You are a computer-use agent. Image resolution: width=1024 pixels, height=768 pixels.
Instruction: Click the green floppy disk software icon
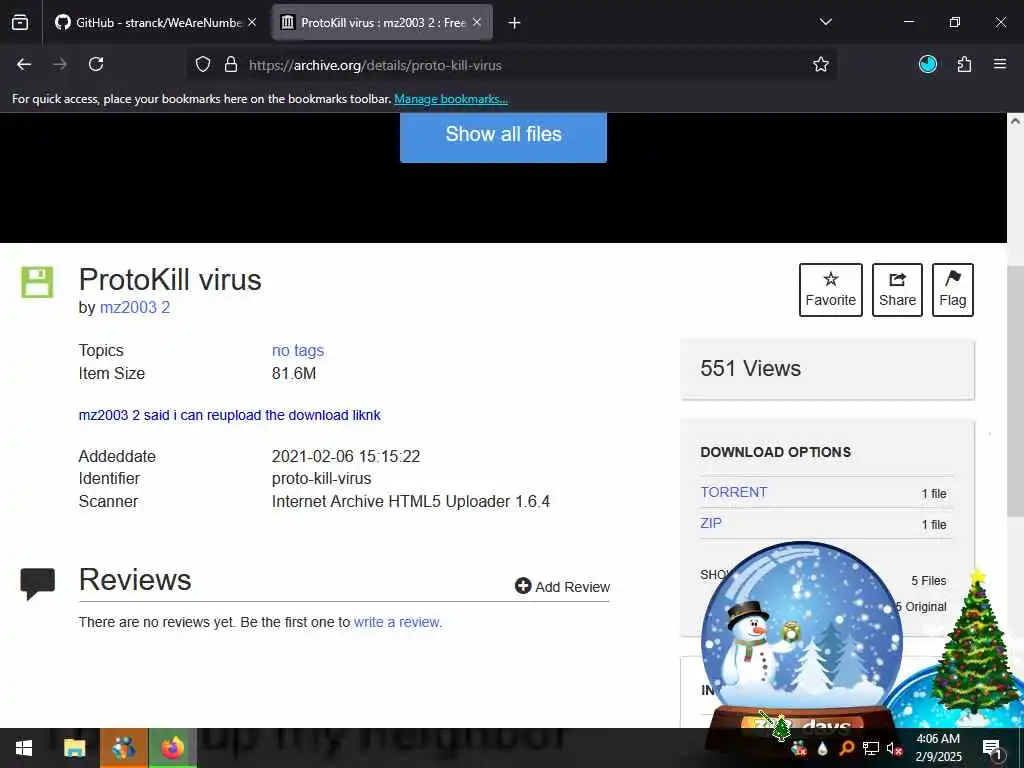[x=37, y=282]
